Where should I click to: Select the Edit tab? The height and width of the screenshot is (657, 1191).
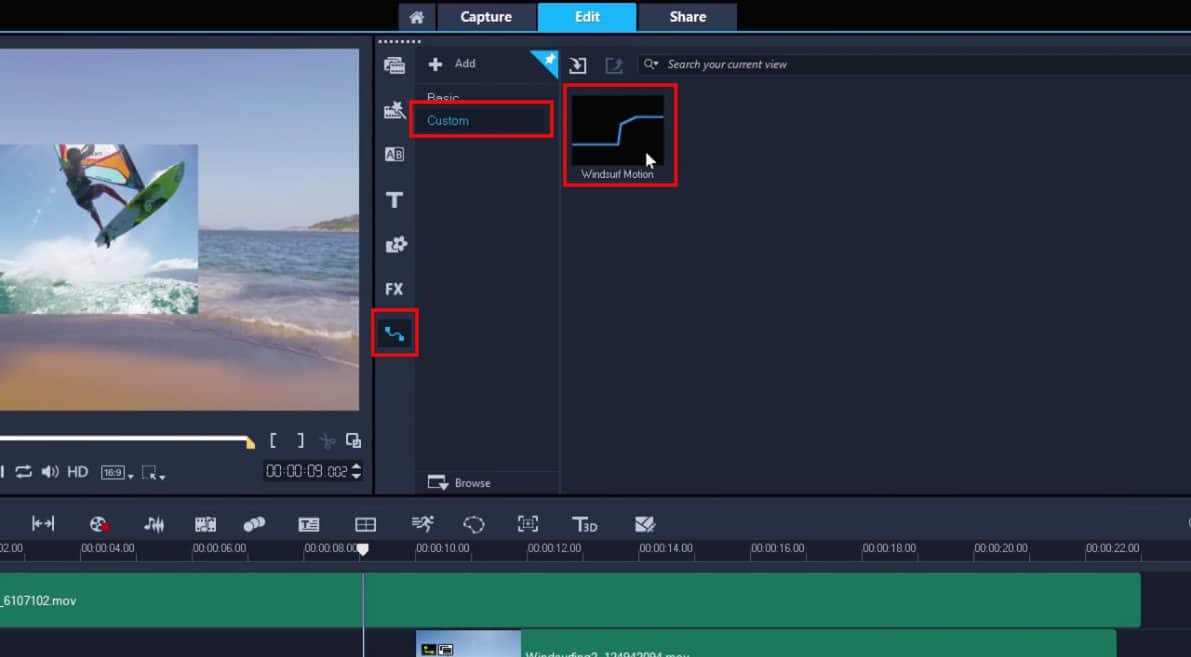587,17
